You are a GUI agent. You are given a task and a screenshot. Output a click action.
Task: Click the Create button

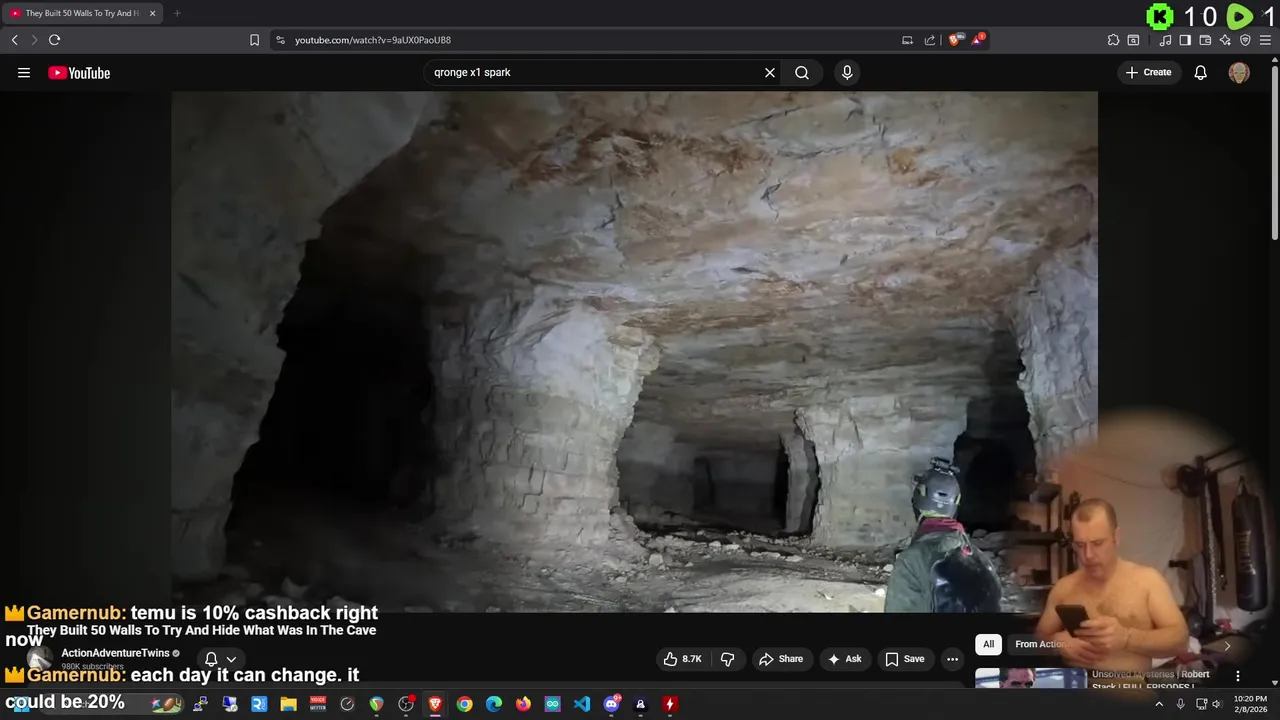pos(1148,72)
